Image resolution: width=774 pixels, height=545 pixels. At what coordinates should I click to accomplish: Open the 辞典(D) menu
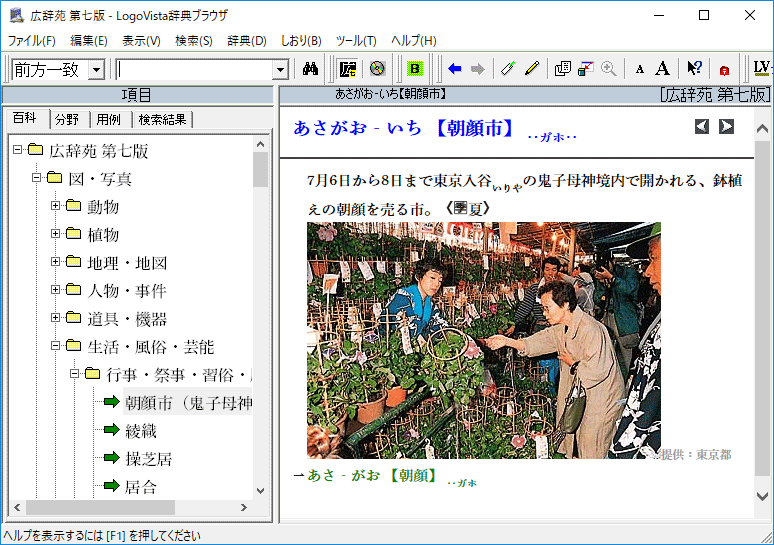[x=247, y=40]
